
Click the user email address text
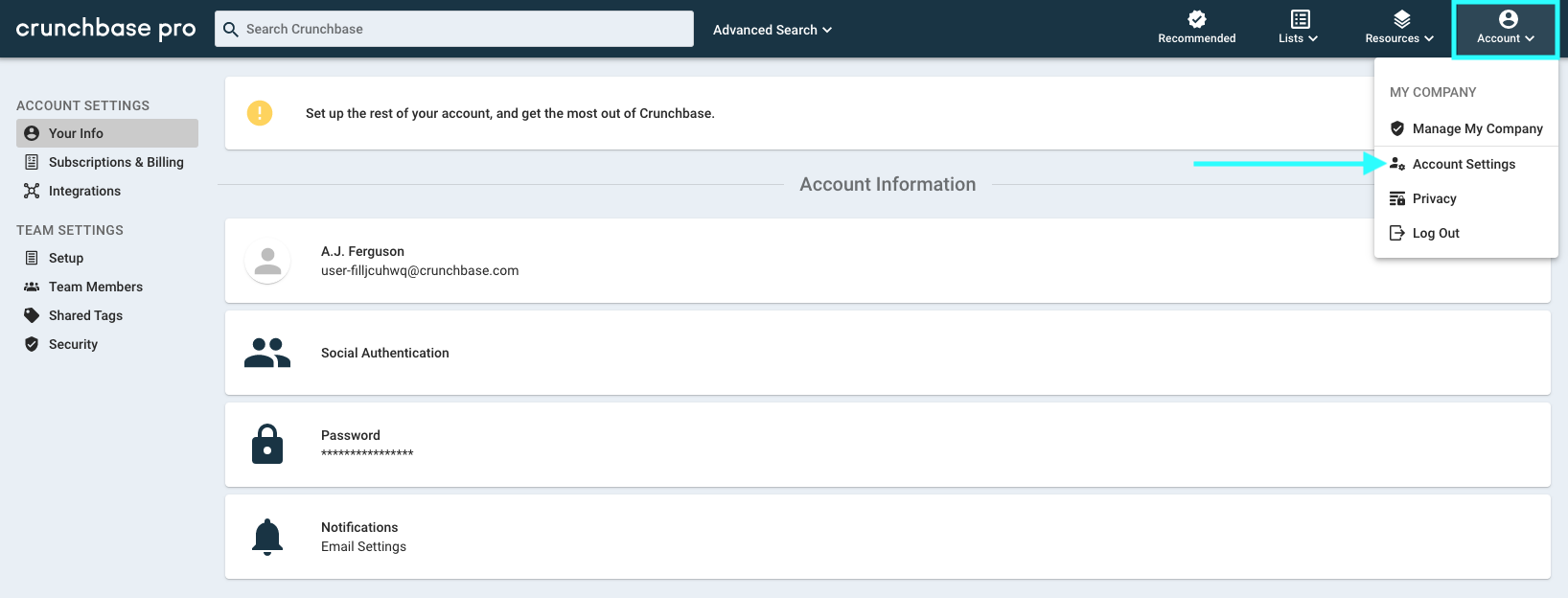[x=420, y=270]
